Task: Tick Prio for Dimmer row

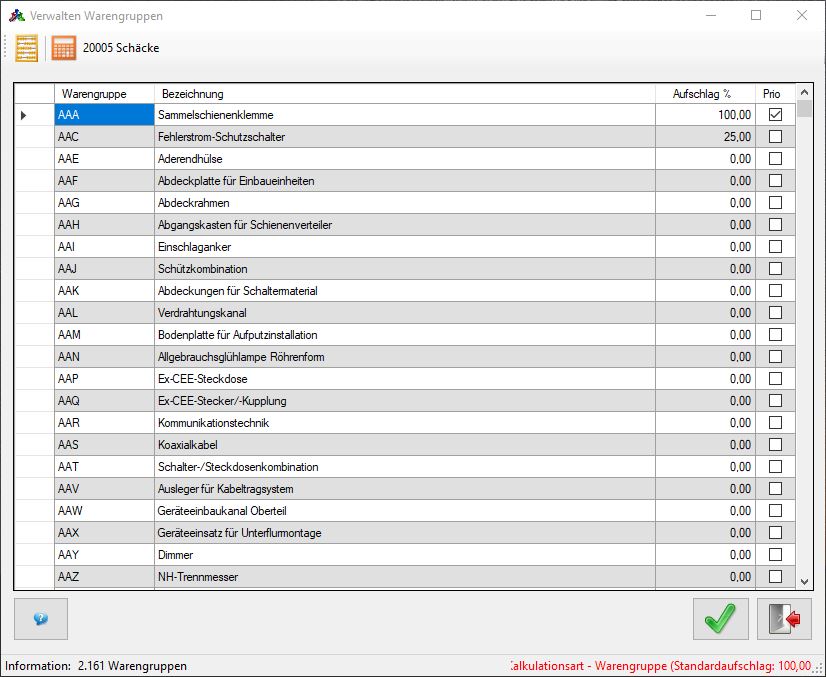Action: tap(775, 555)
